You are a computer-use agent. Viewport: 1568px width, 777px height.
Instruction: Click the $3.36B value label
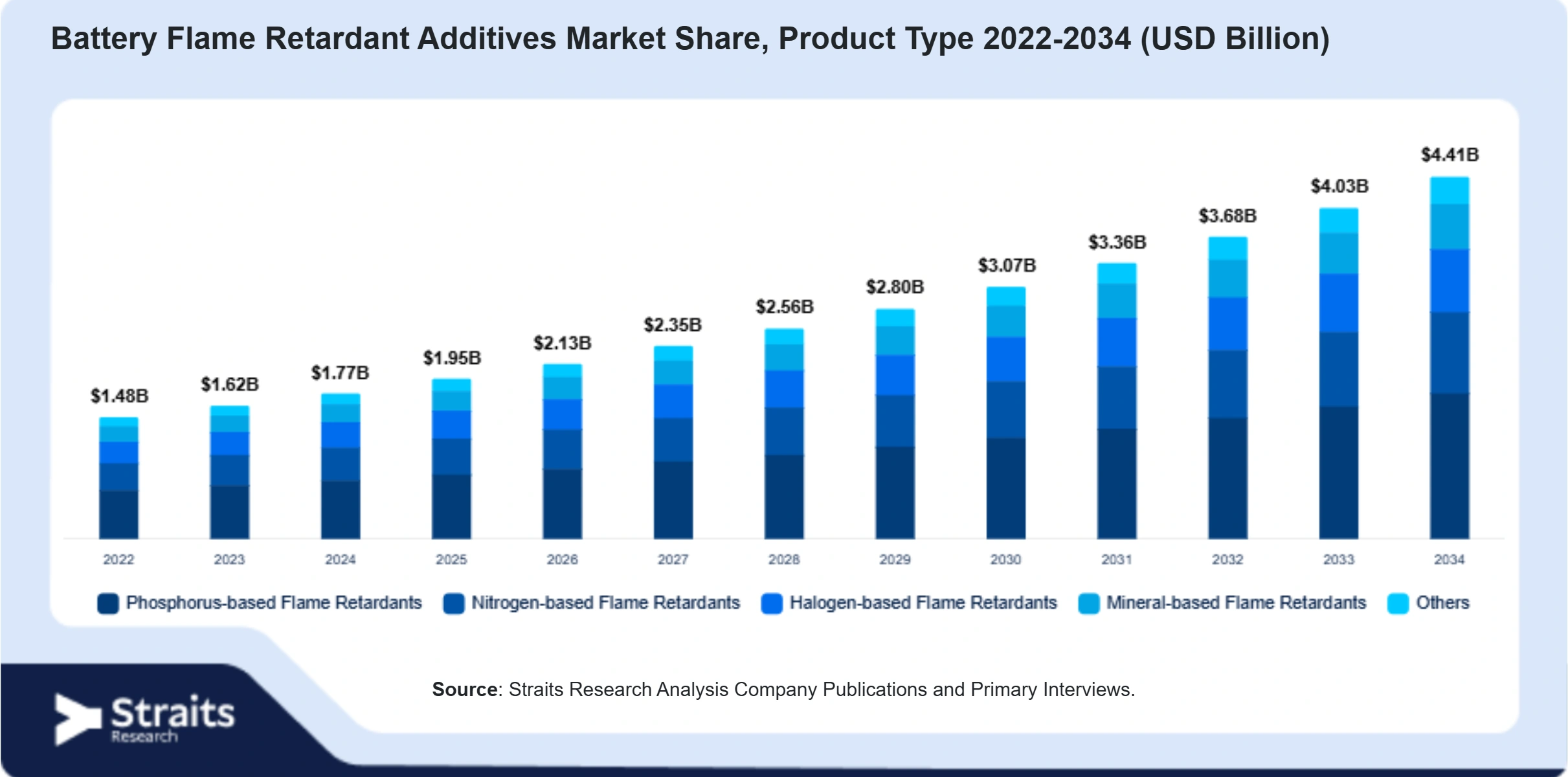1117,242
